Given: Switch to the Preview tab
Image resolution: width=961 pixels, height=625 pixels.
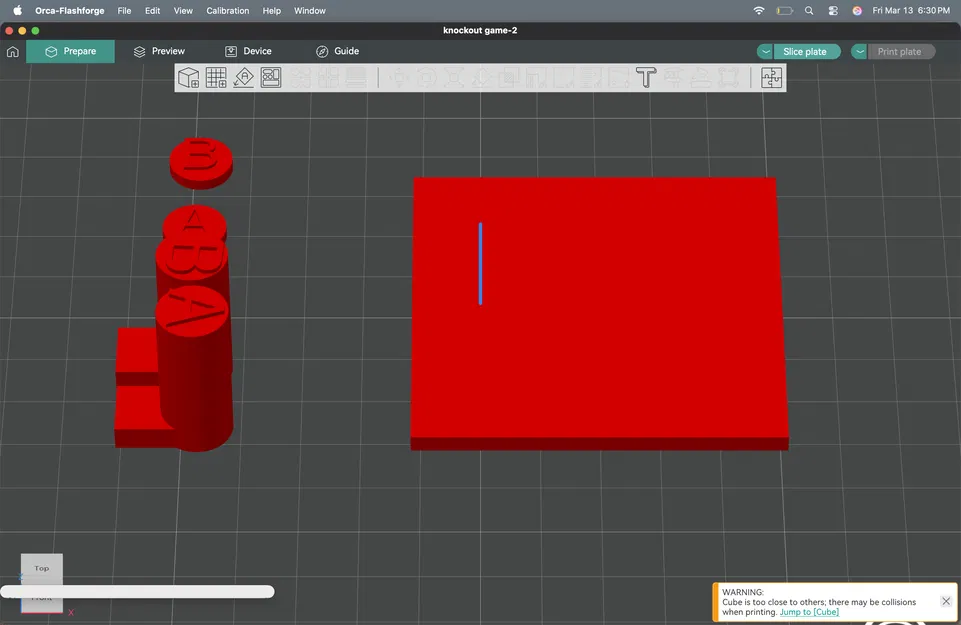Looking at the screenshot, I should [x=159, y=51].
